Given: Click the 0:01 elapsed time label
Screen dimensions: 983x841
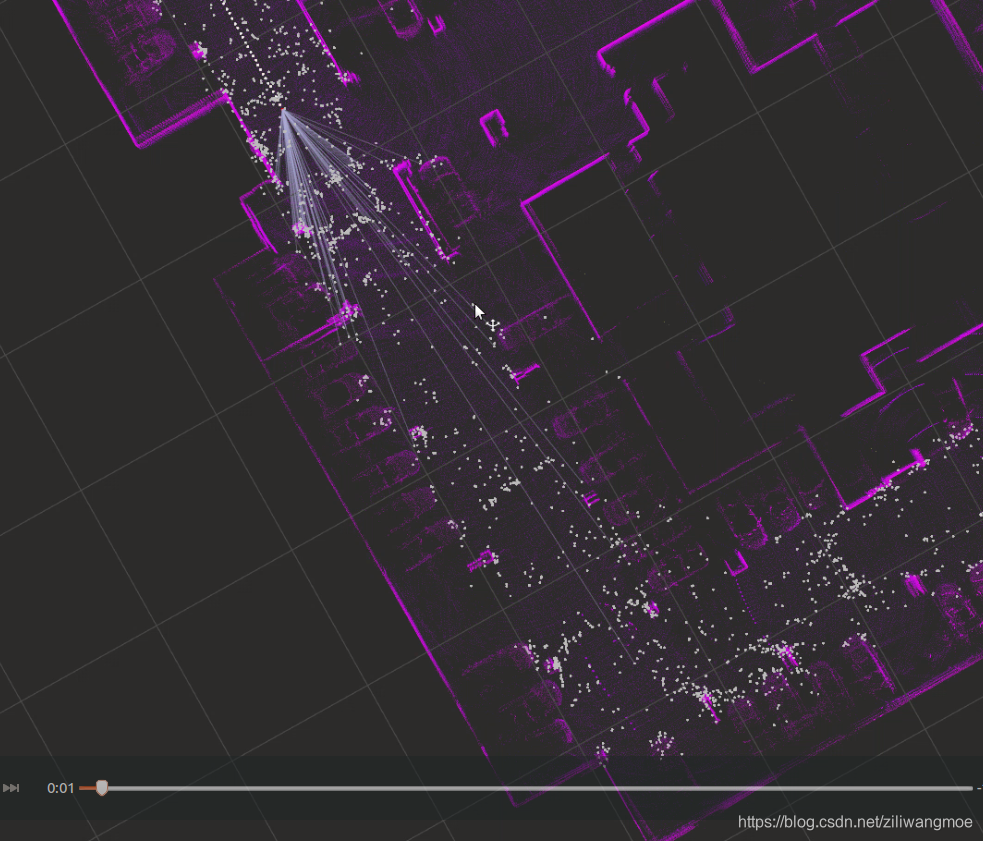Looking at the screenshot, I should [x=61, y=788].
